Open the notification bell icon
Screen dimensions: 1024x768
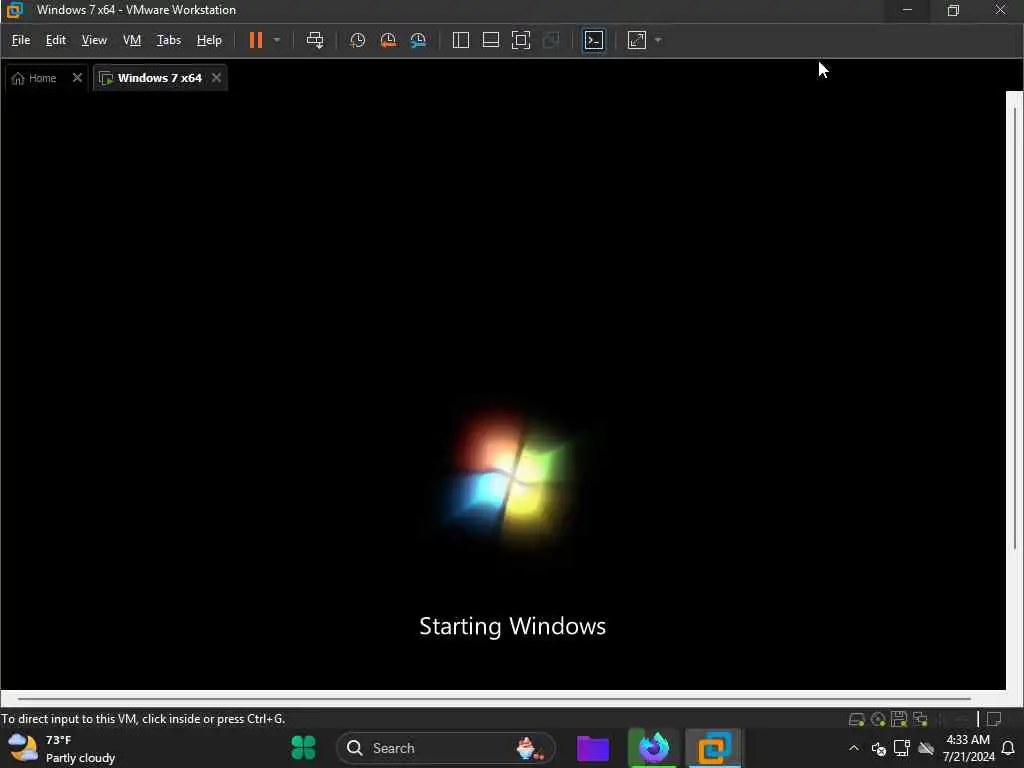tap(1008, 748)
